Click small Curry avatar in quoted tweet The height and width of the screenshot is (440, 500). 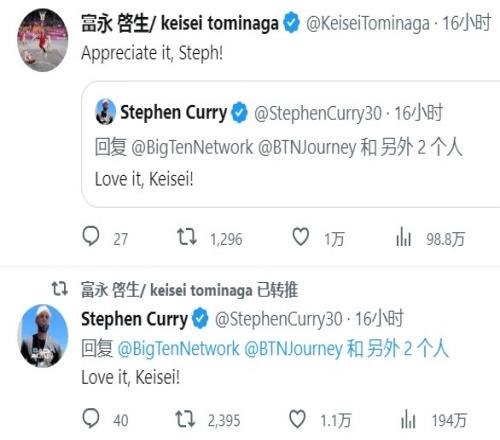point(105,112)
